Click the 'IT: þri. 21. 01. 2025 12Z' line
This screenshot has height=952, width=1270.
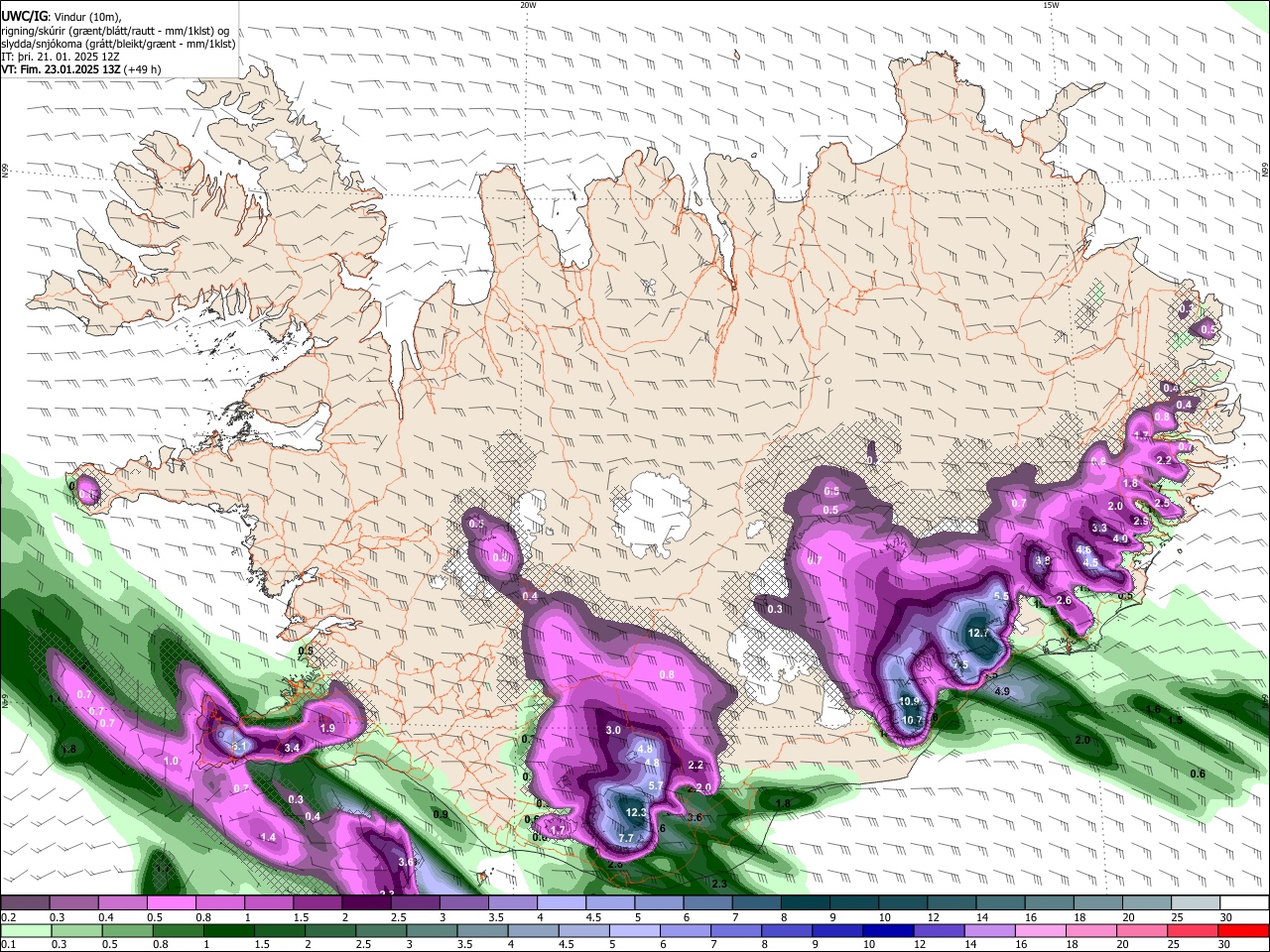(x=60, y=57)
